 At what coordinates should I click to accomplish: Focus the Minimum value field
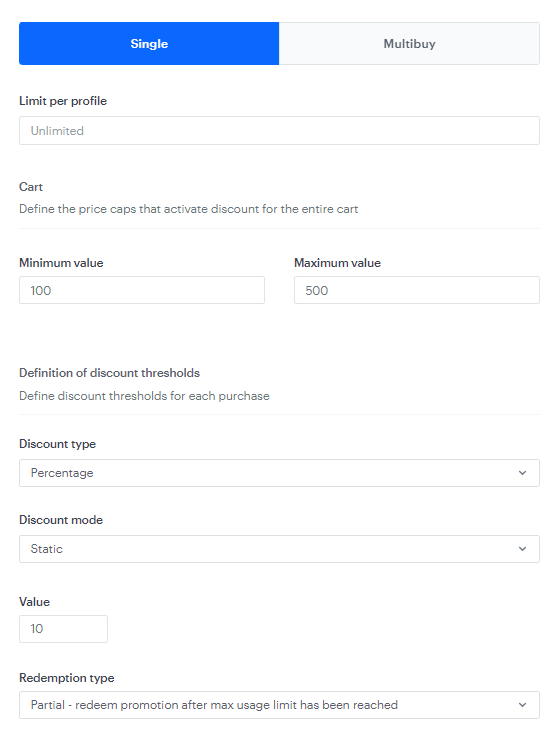coord(142,290)
